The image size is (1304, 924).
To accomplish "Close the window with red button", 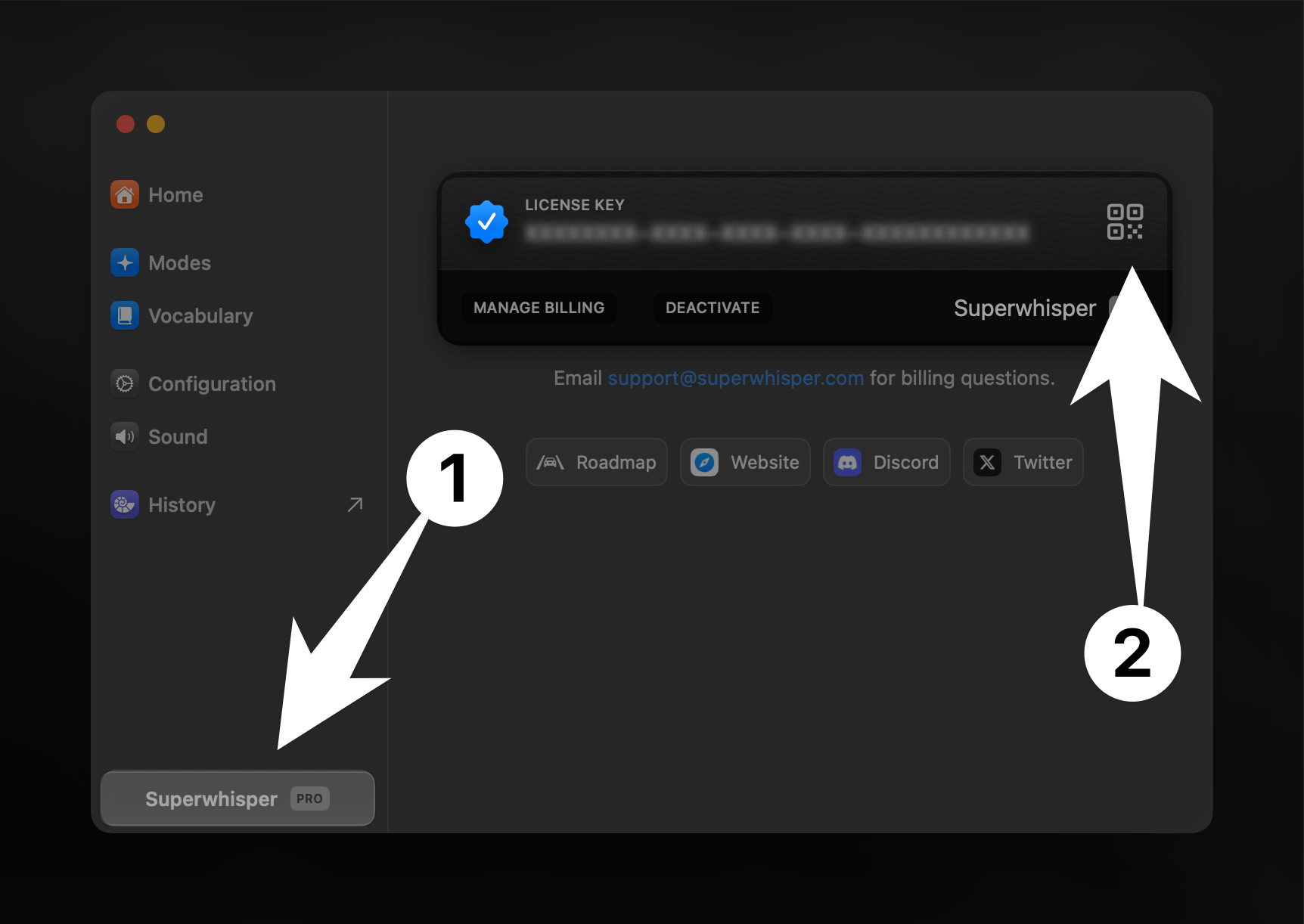I will pyautogui.click(x=126, y=124).
